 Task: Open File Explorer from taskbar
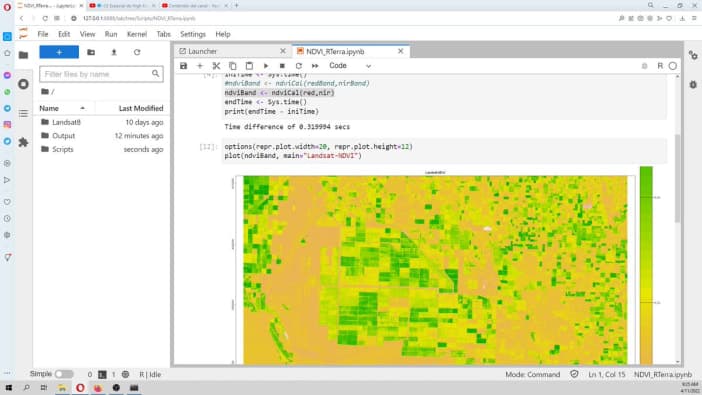[62, 388]
